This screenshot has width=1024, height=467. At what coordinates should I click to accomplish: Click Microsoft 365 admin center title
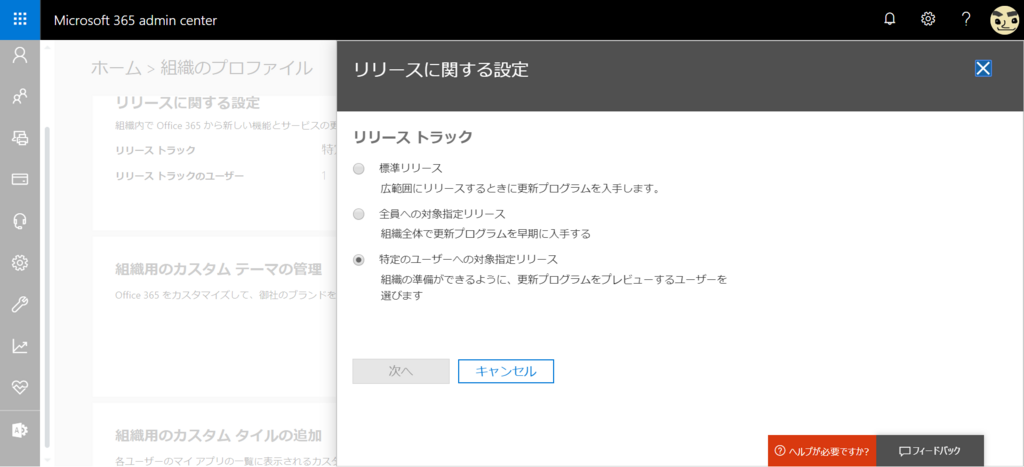coord(135,20)
